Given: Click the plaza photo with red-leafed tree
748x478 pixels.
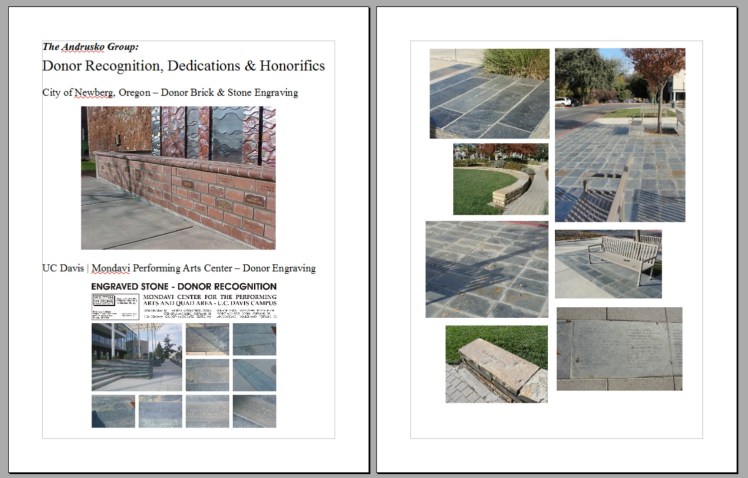Looking at the screenshot, I should point(620,134).
